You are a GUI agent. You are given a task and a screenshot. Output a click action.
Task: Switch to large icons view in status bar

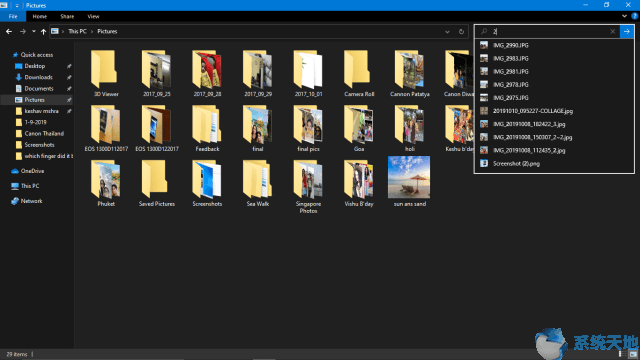[633, 354]
